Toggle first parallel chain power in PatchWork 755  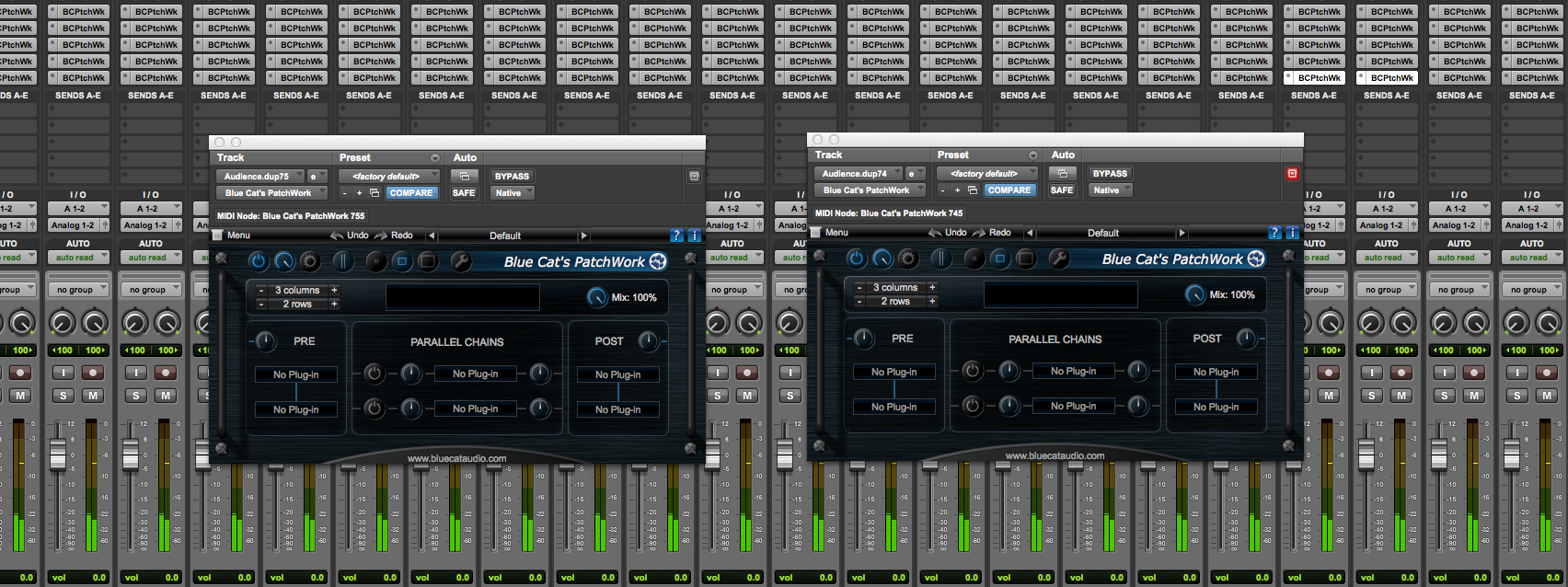pos(374,374)
